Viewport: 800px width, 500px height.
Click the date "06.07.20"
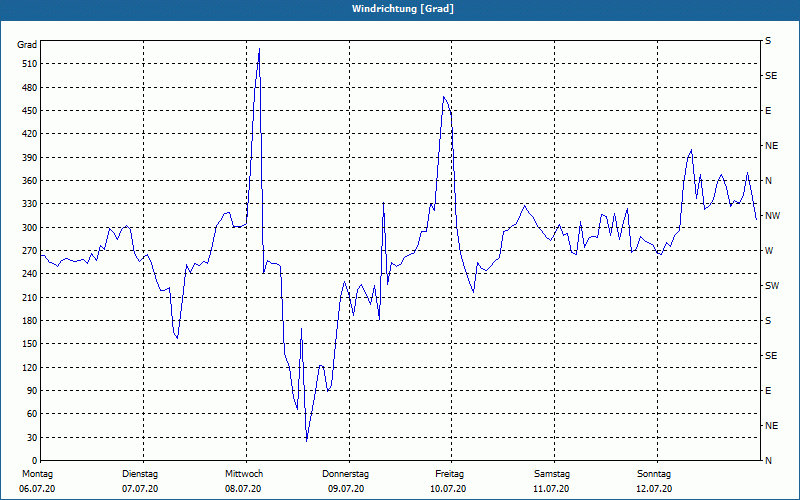pos(37,489)
